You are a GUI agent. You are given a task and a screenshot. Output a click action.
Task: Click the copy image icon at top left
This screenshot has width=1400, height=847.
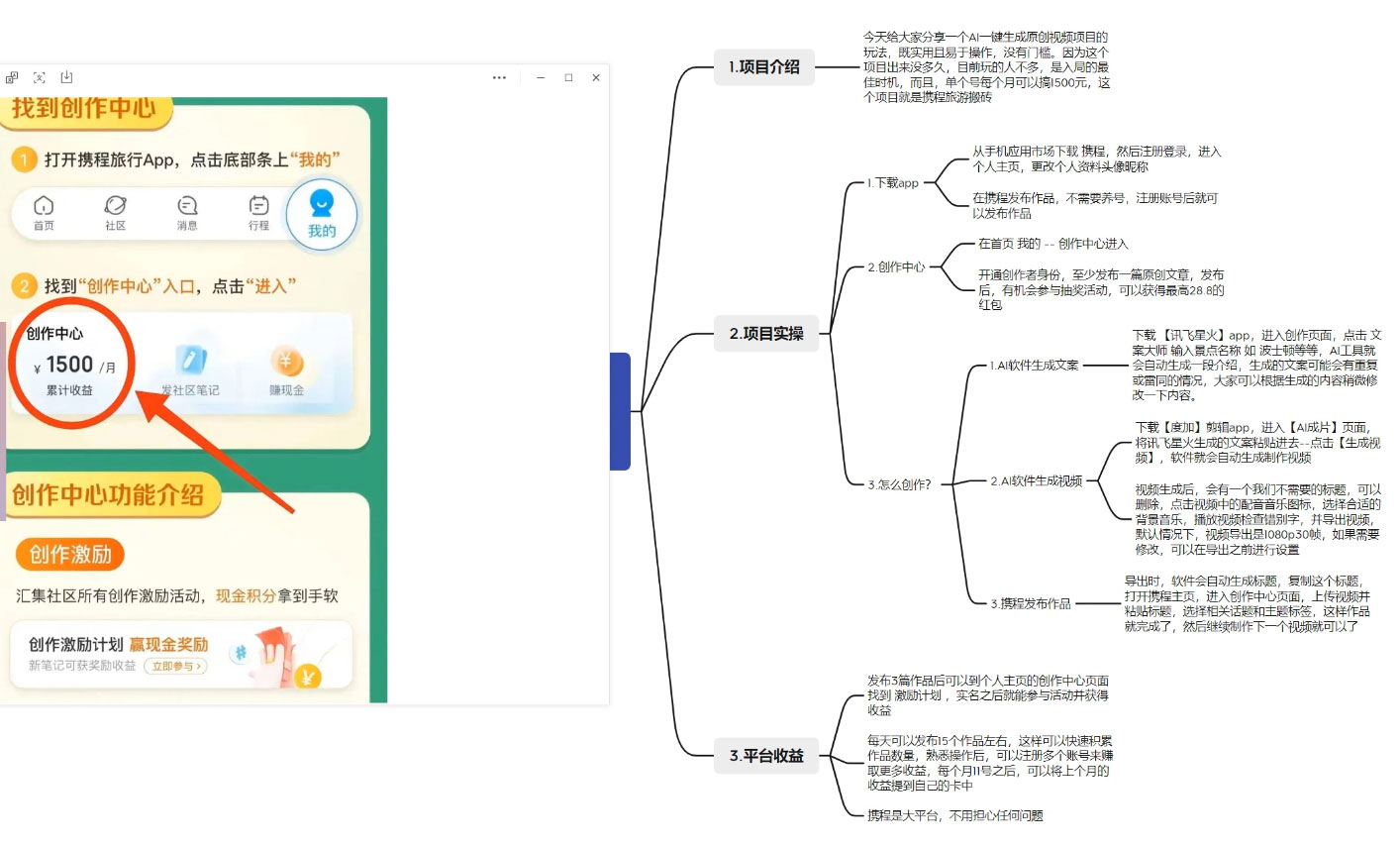tap(13, 76)
